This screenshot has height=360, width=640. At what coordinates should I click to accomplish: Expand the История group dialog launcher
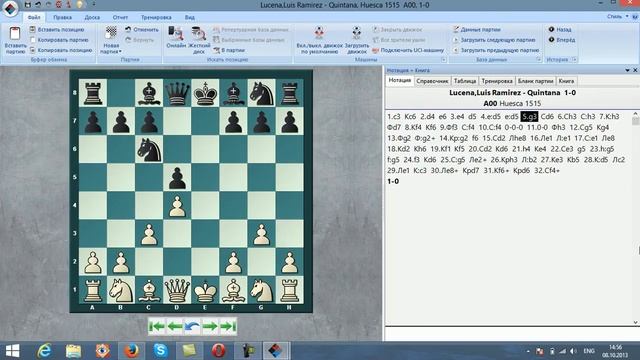click(x=574, y=60)
